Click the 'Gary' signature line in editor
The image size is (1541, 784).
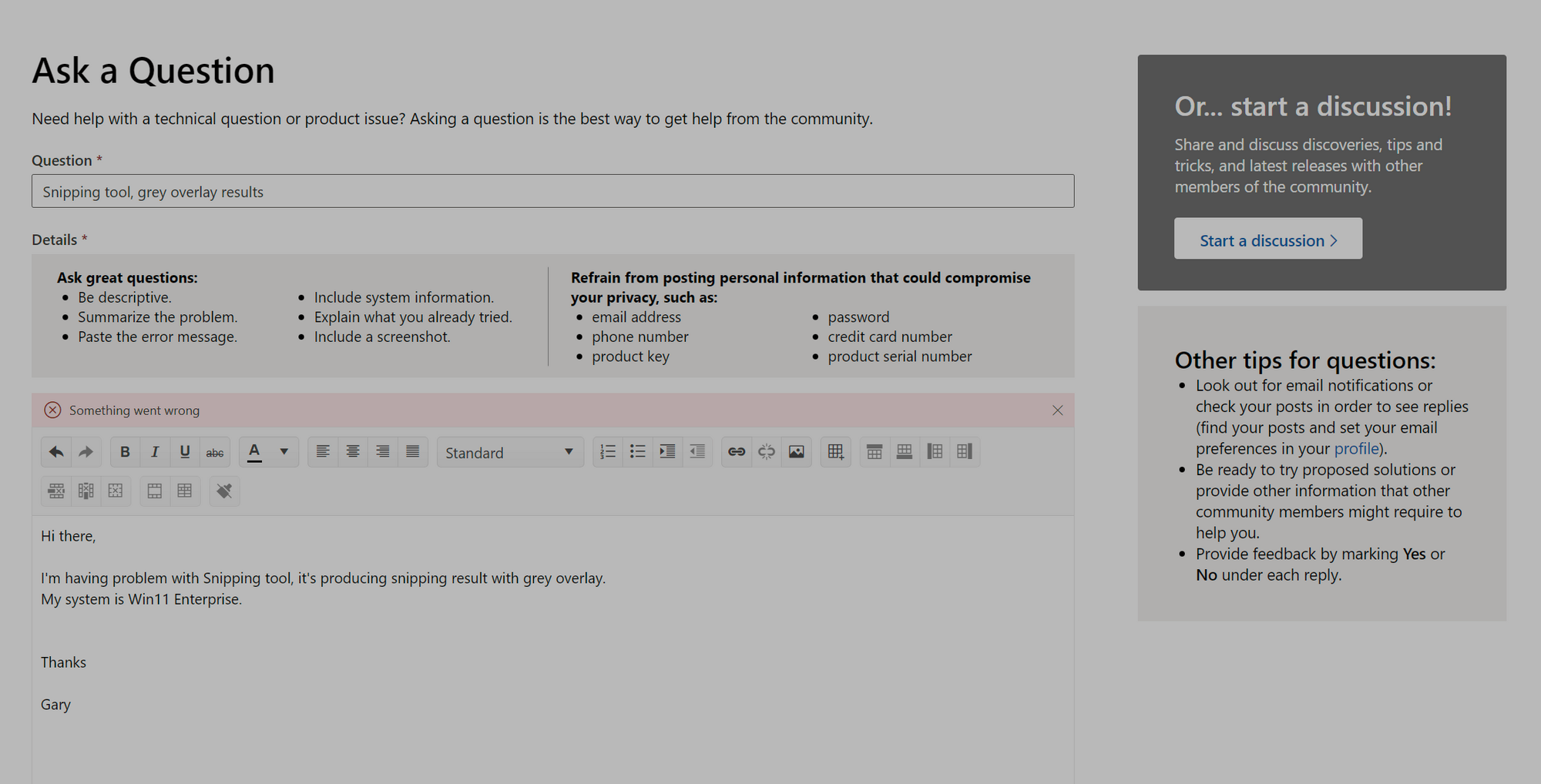[55, 705]
